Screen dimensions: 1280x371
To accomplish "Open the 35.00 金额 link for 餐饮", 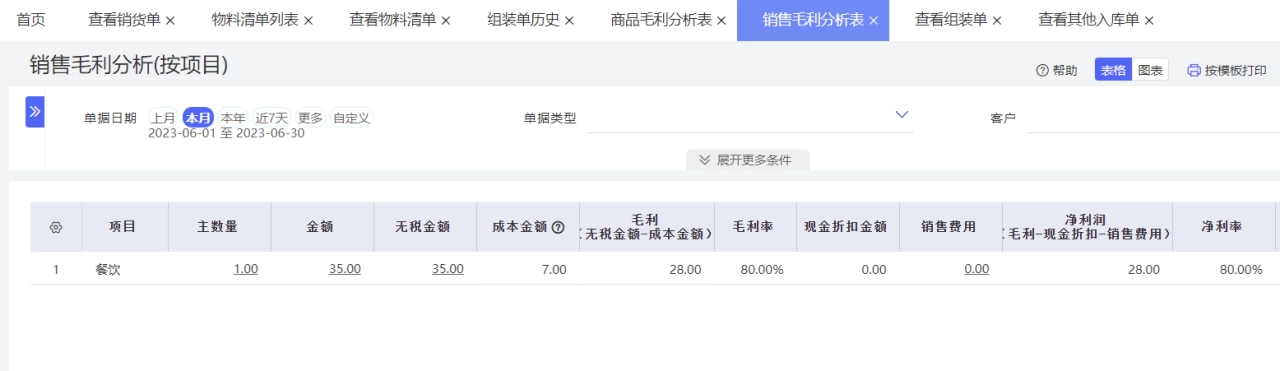I will [345, 269].
